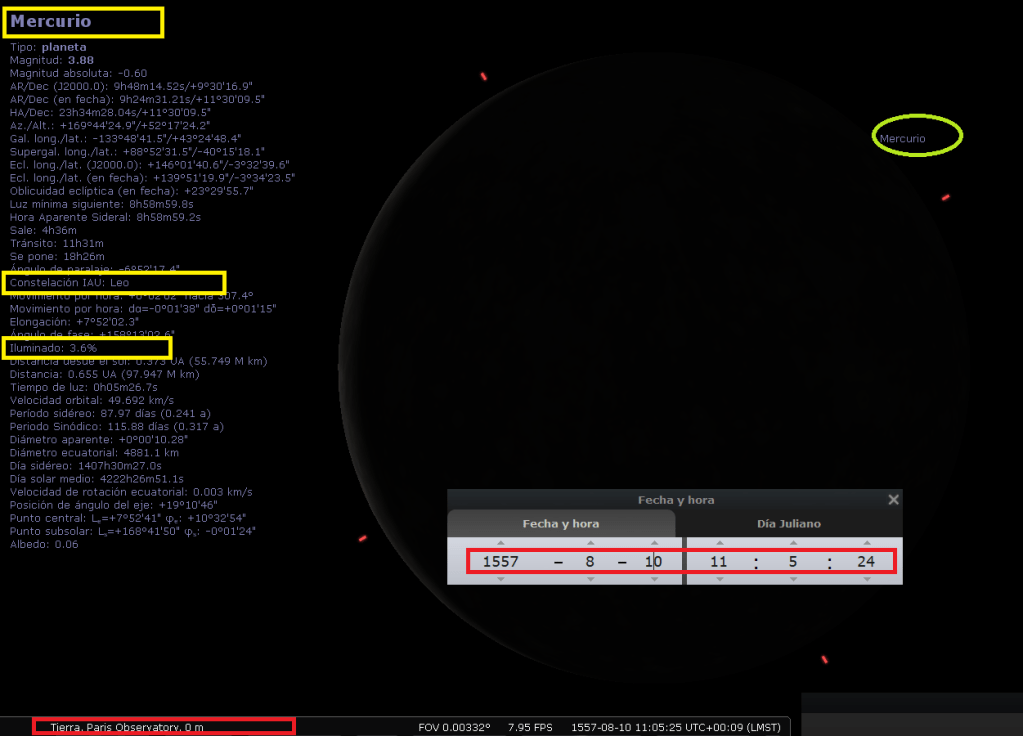Select the Fecha y hora tab
1023x736 pixels.
click(x=561, y=524)
